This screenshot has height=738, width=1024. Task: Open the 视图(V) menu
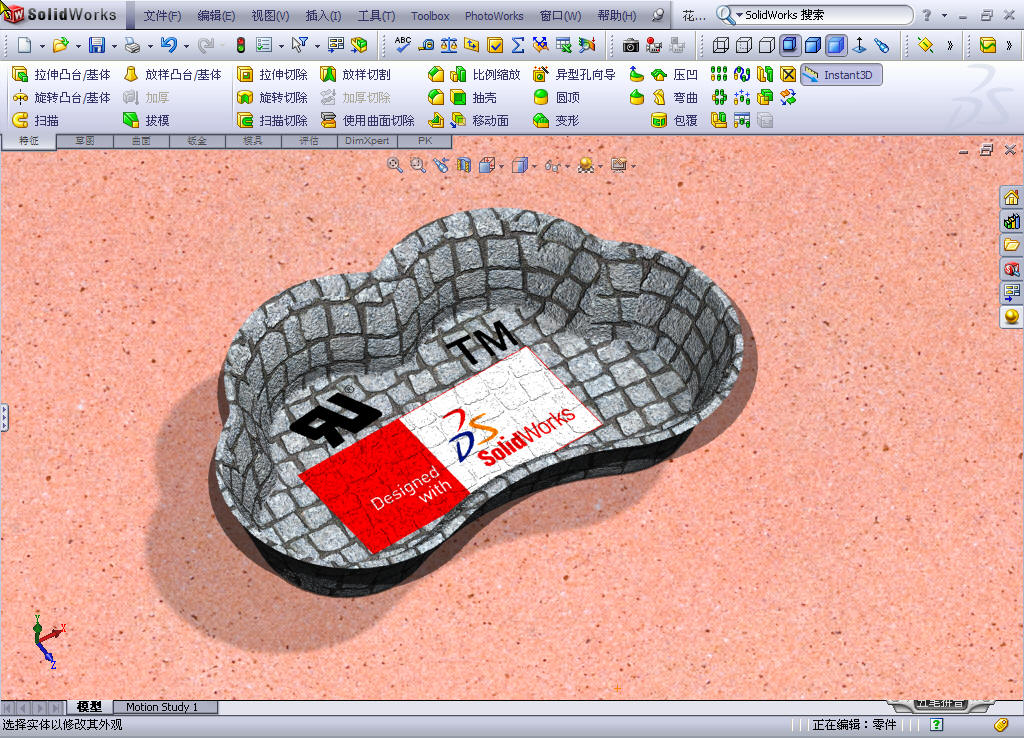pos(270,16)
